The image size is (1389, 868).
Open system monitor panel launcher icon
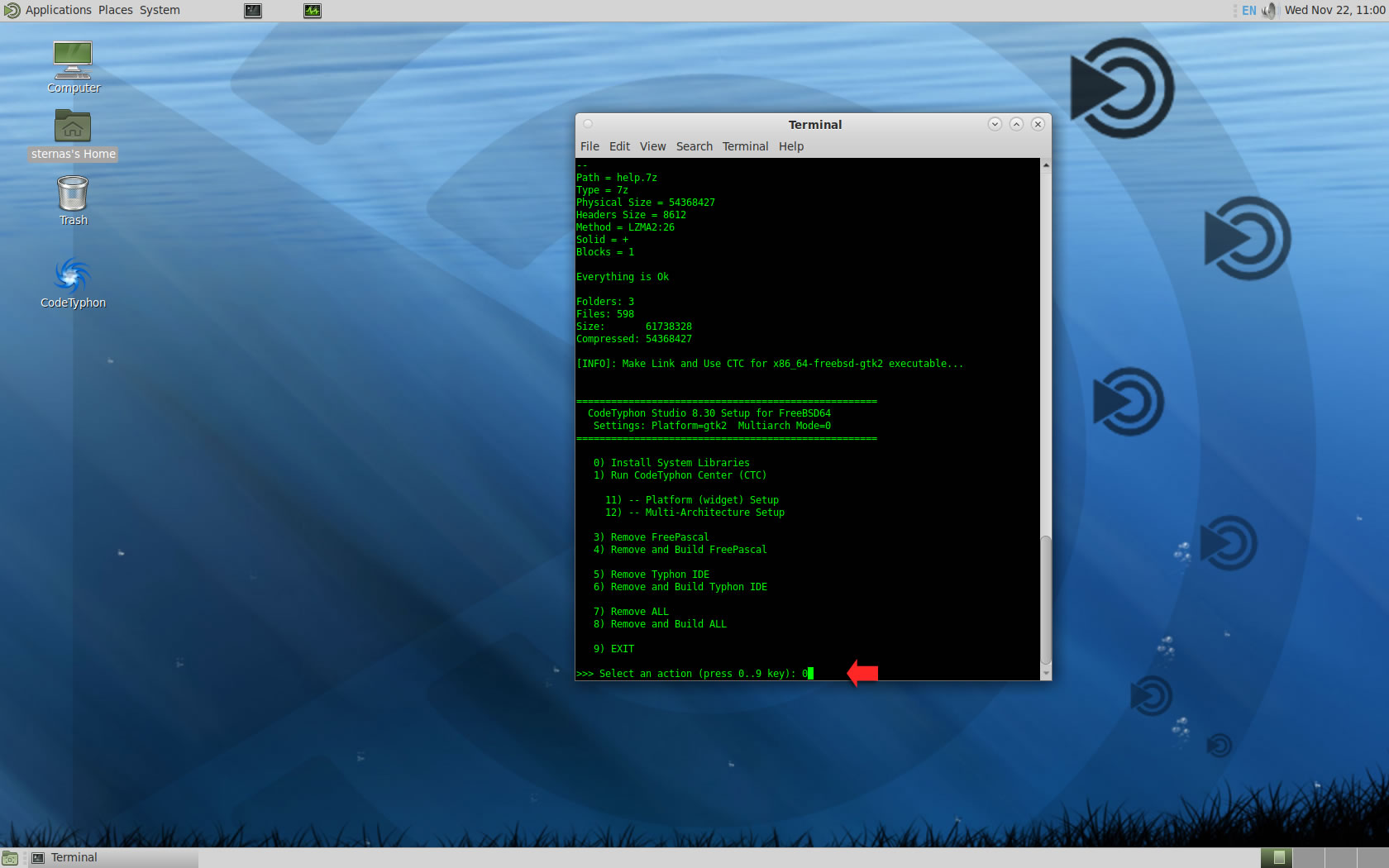pyautogui.click(x=313, y=11)
